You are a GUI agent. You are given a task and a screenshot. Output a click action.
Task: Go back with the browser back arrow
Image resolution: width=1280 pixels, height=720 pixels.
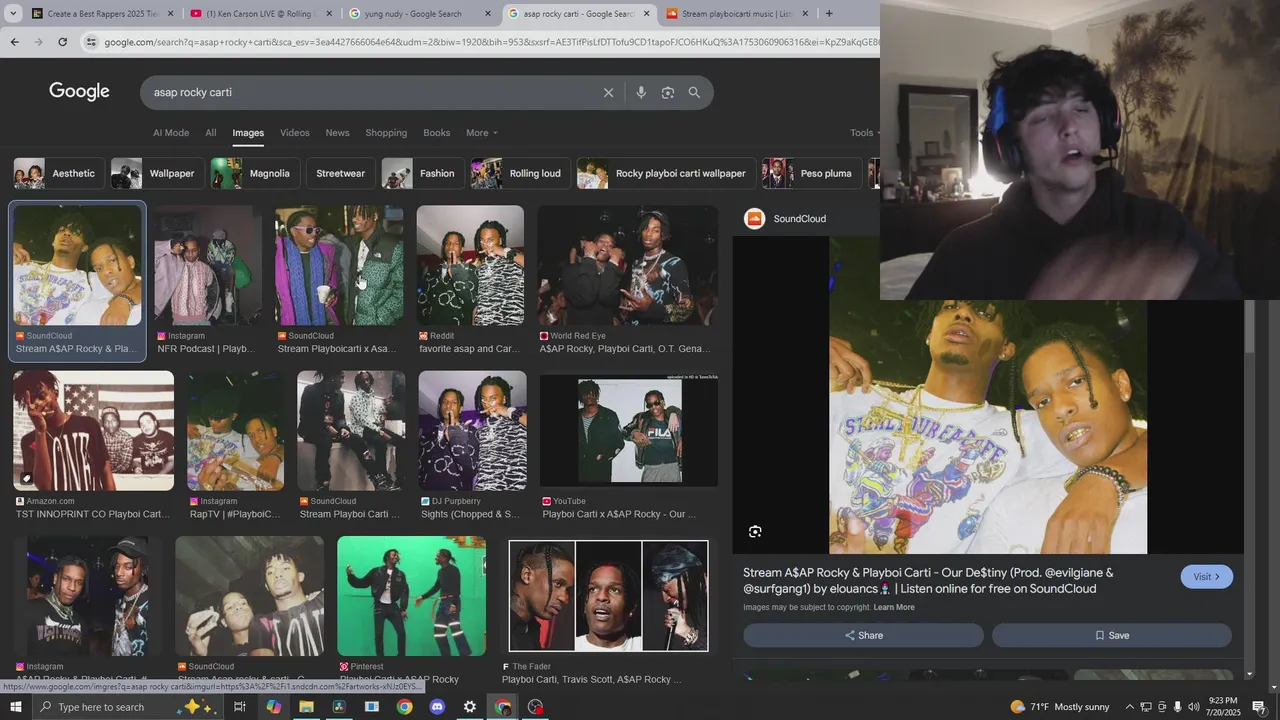[x=14, y=42]
